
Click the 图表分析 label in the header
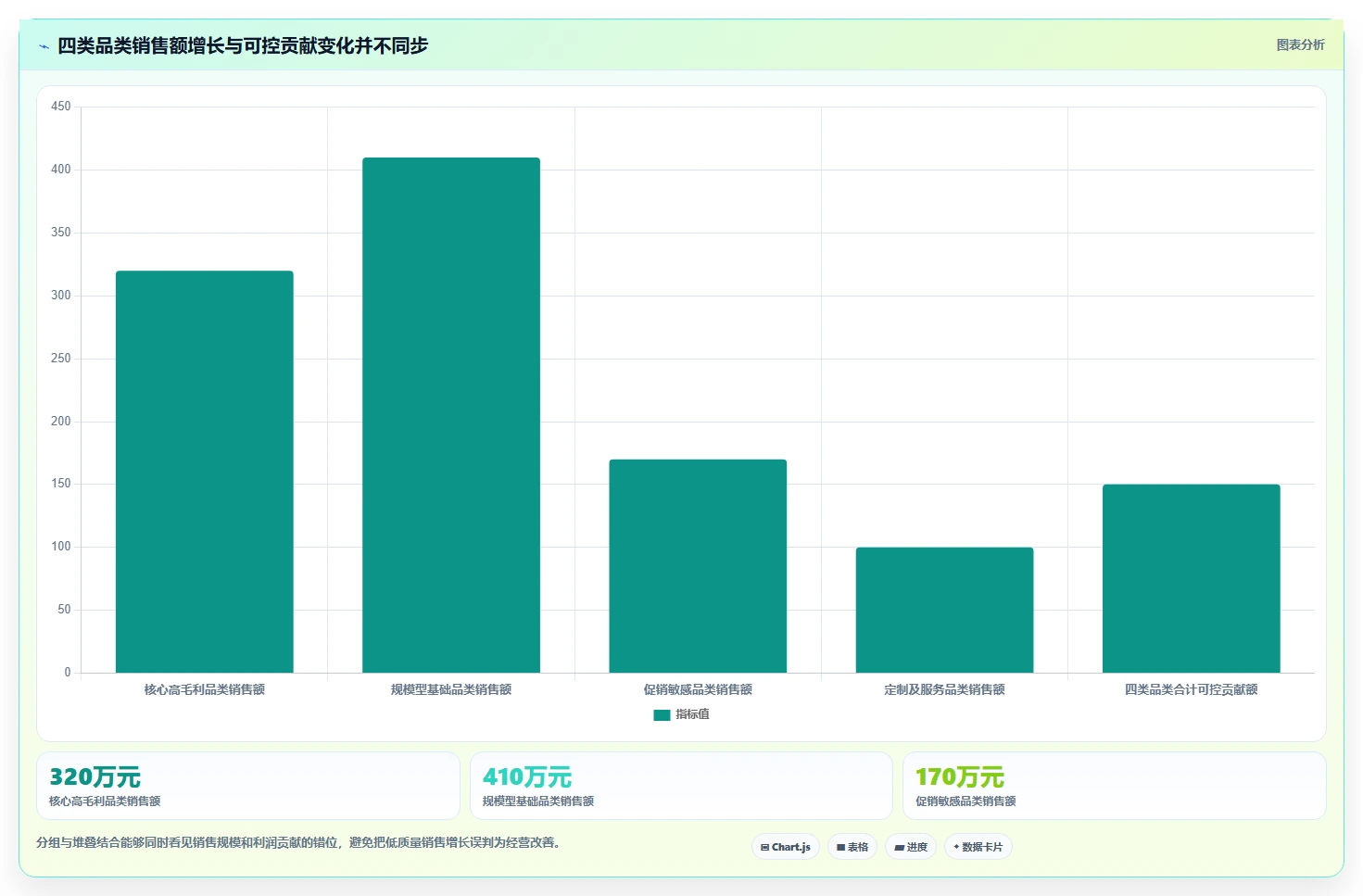(x=1300, y=44)
